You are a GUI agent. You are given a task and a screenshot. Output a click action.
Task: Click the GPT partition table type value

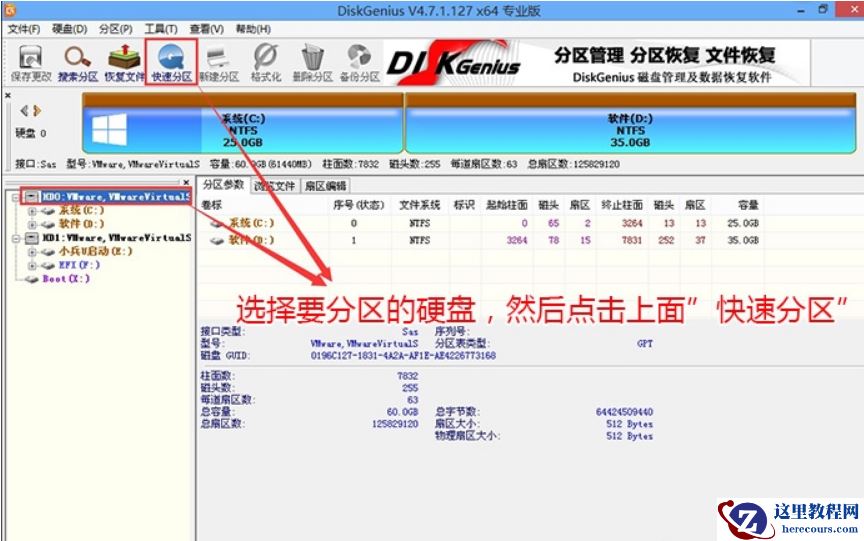coord(645,344)
